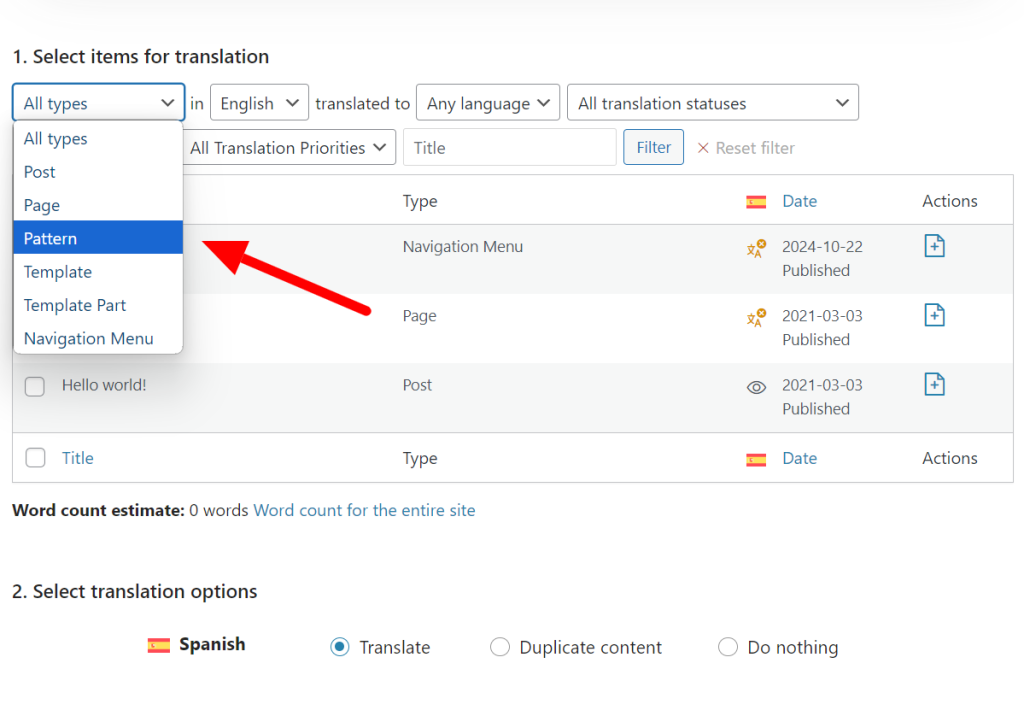Screen dimensions: 1024x716
Task: Click Post type cell in Hello world! row
Action: [417, 385]
